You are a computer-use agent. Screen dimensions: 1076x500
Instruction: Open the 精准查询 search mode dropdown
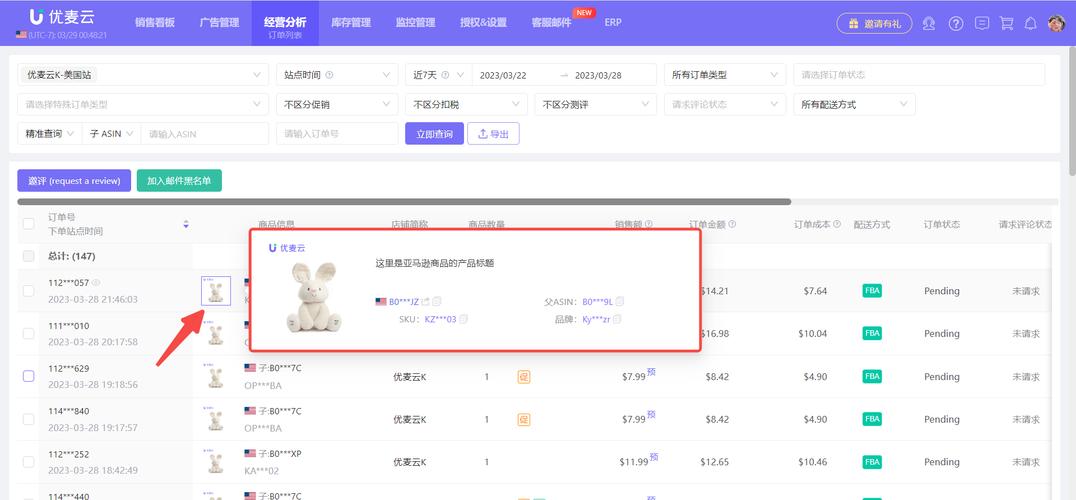(49, 134)
